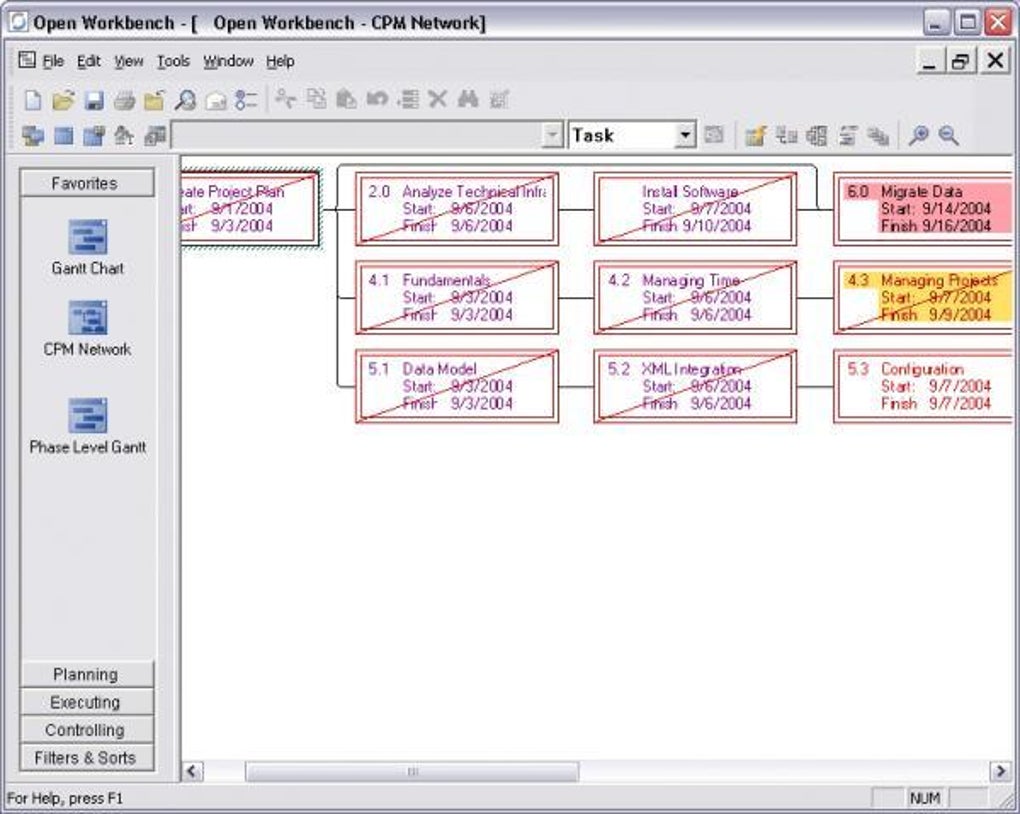
Task: Save the project using the floppy disk icon
Action: 94,100
